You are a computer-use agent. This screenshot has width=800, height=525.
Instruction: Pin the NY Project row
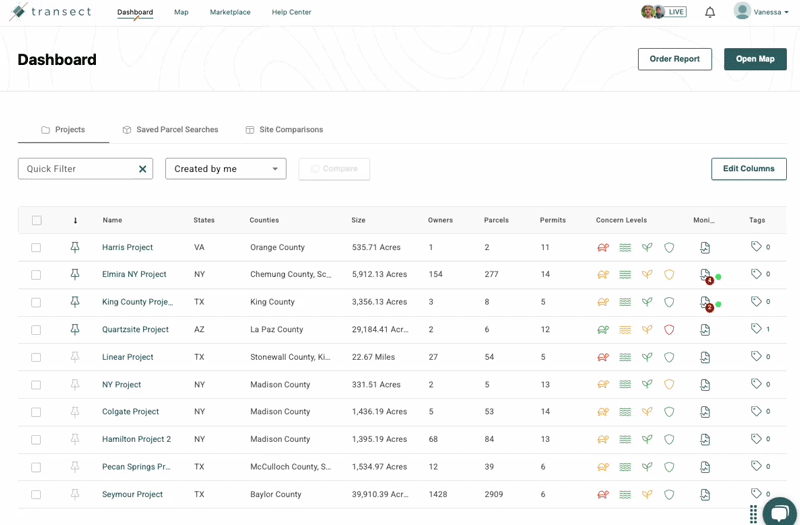75,385
